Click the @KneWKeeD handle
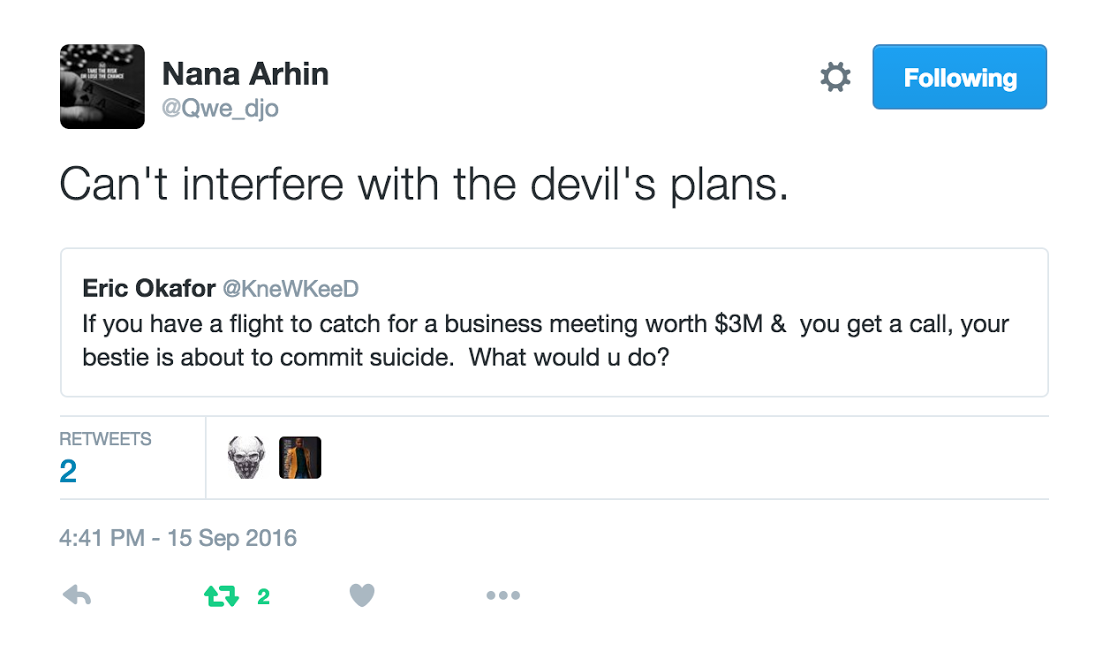This screenshot has width=1095, height=659. pyautogui.click(x=290, y=289)
